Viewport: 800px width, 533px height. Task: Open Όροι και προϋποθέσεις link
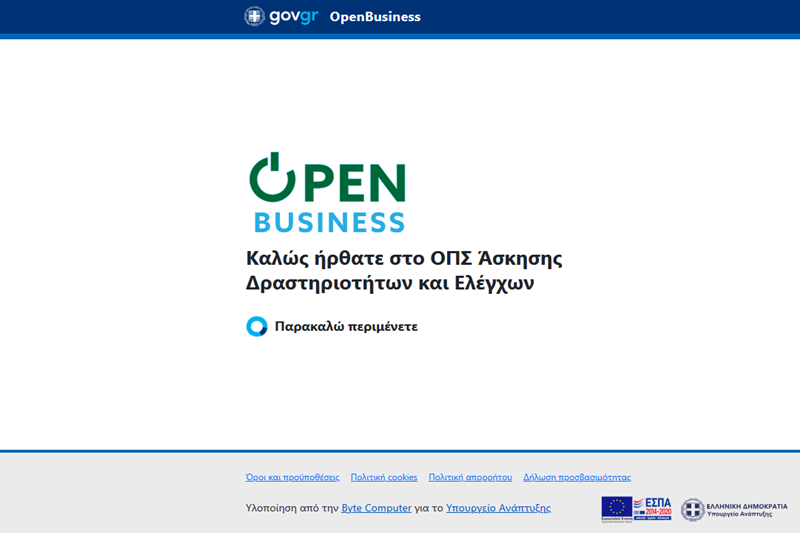(292, 477)
